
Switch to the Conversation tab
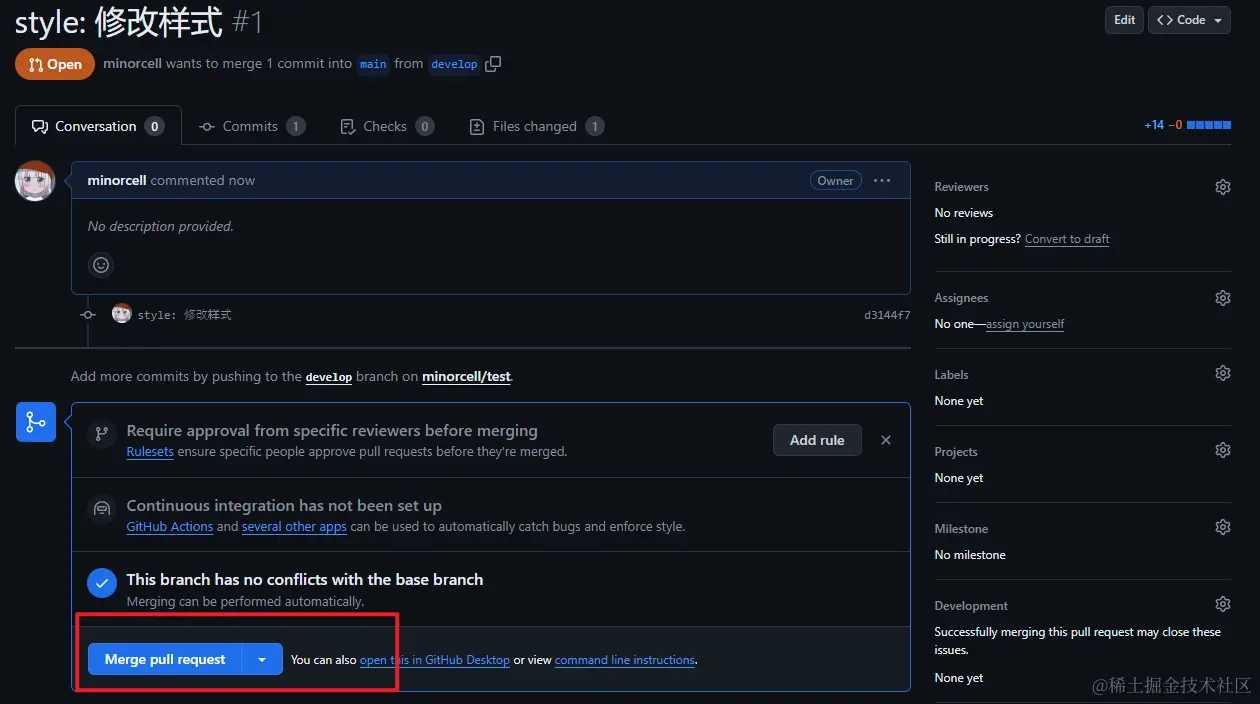click(x=98, y=126)
